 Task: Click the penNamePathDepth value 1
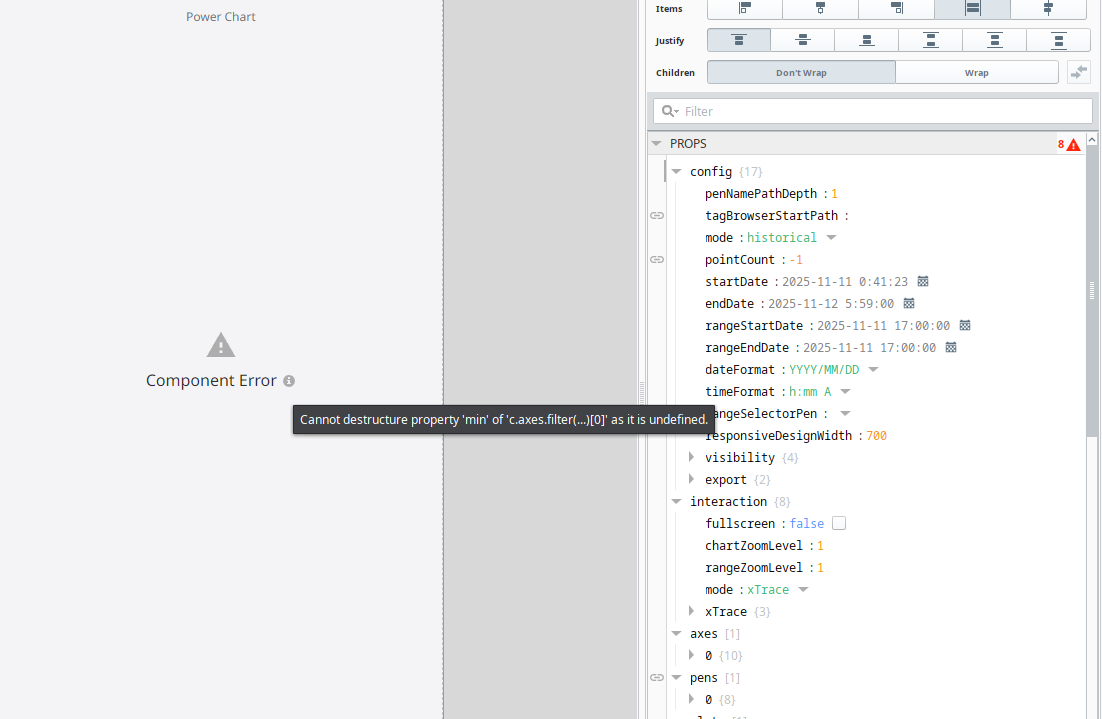tap(834, 194)
